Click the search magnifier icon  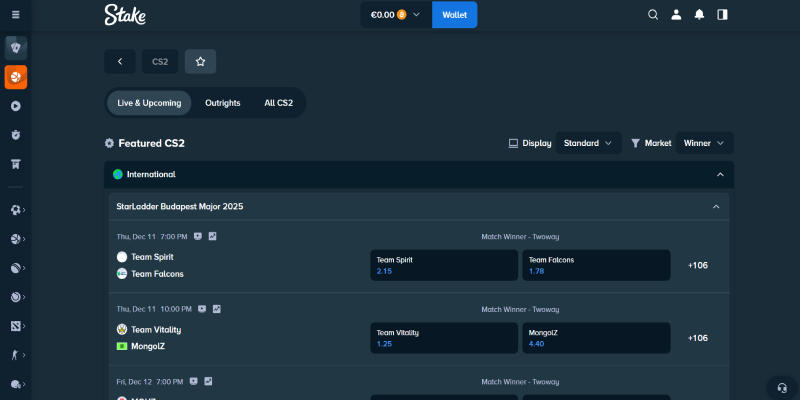pyautogui.click(x=653, y=15)
